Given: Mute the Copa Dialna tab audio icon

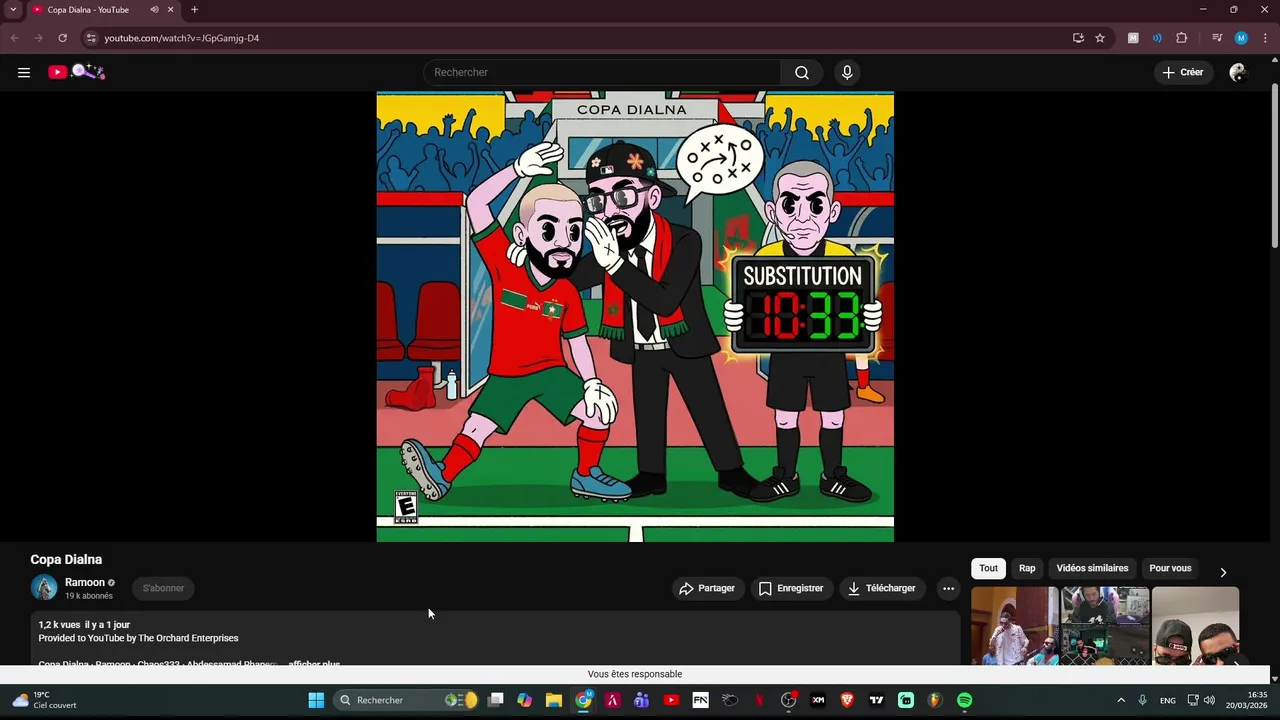Looking at the screenshot, I should coord(154,10).
